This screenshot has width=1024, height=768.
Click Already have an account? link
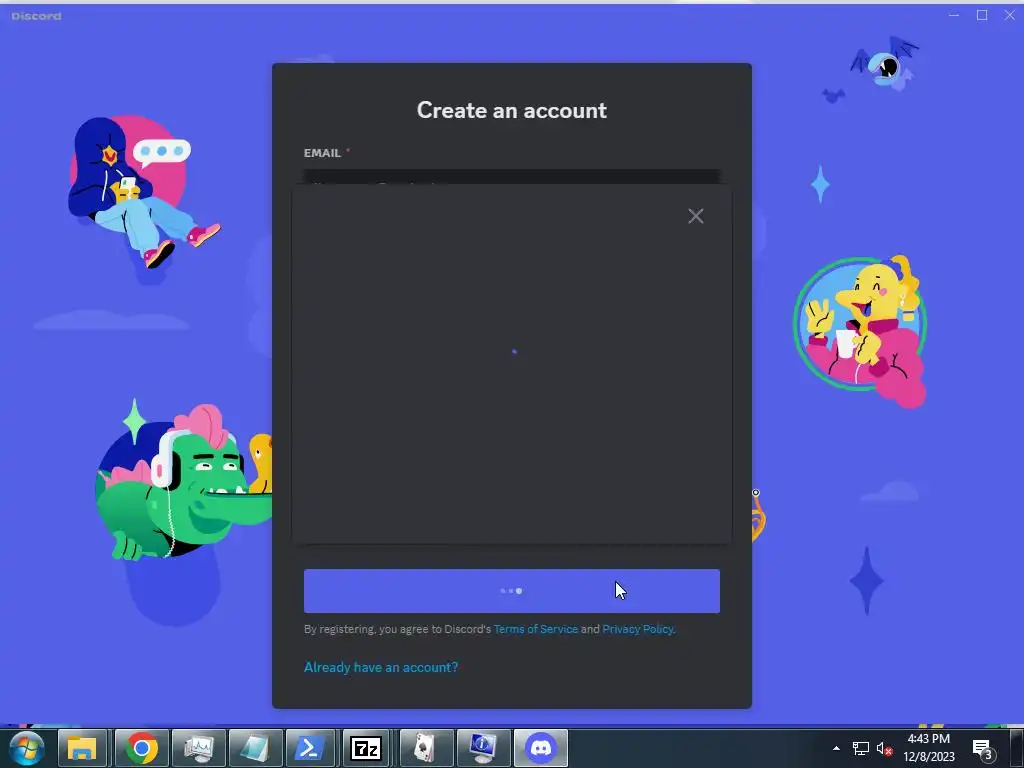coord(381,667)
